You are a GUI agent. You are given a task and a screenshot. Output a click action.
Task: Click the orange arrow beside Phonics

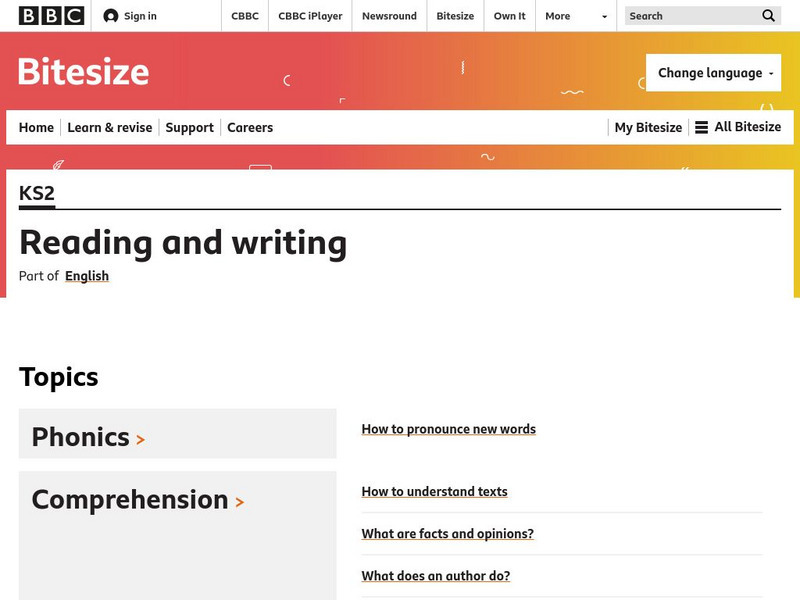141,439
